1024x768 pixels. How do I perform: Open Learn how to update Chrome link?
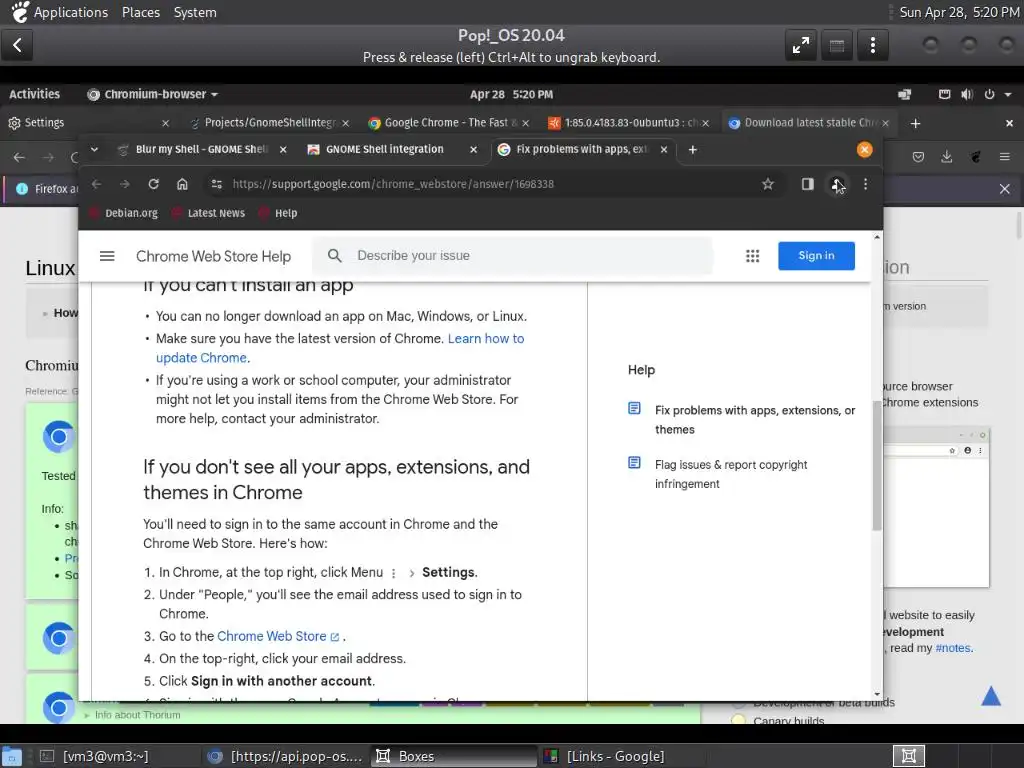click(340, 348)
